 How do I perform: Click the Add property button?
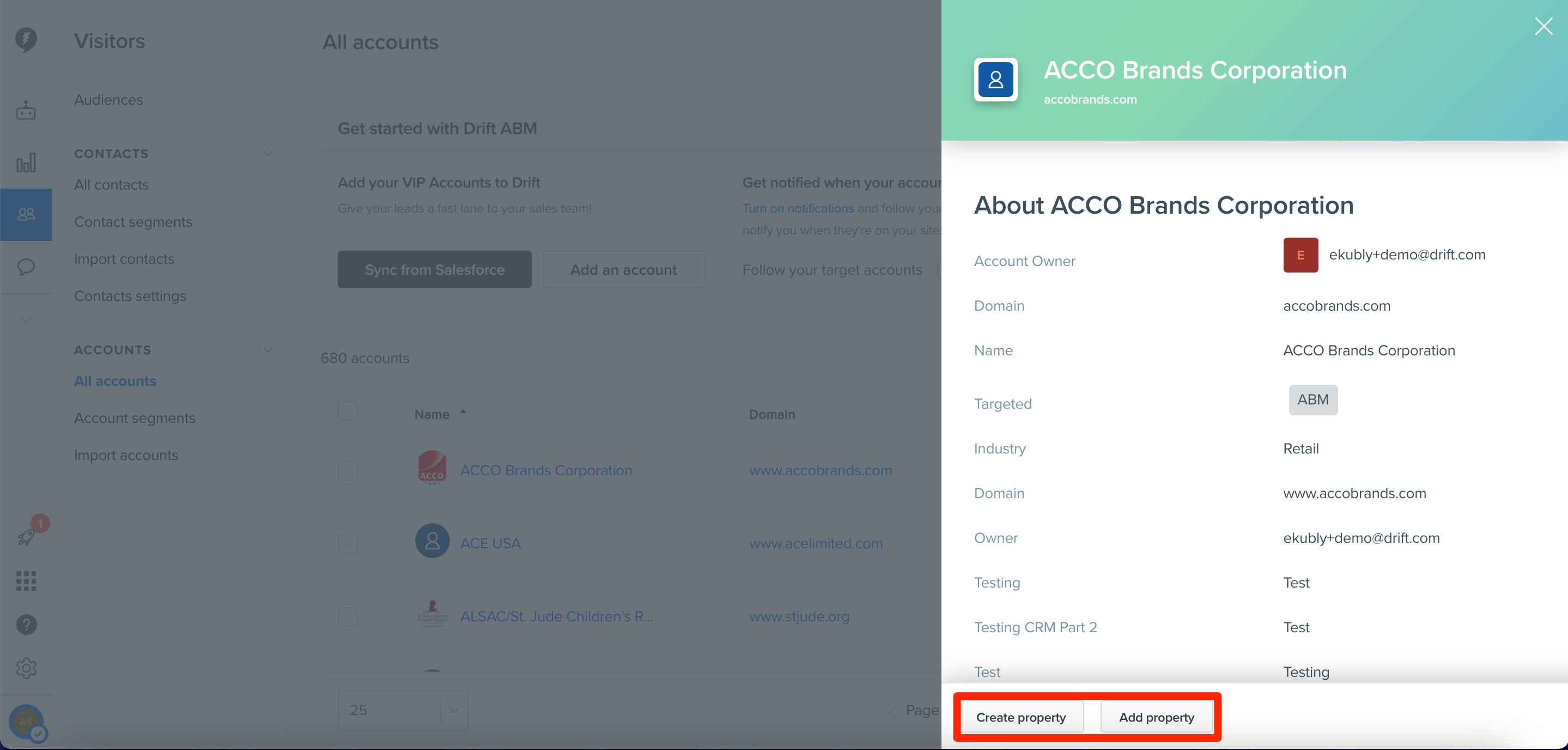point(1157,717)
